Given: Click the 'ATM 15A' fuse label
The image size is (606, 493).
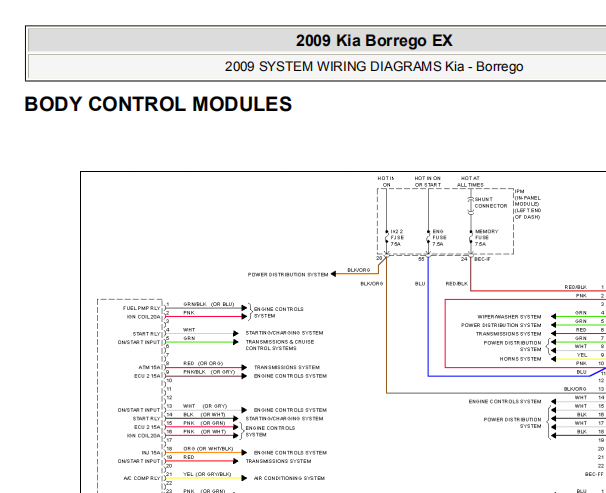Looking at the screenshot, I should pos(149,368).
